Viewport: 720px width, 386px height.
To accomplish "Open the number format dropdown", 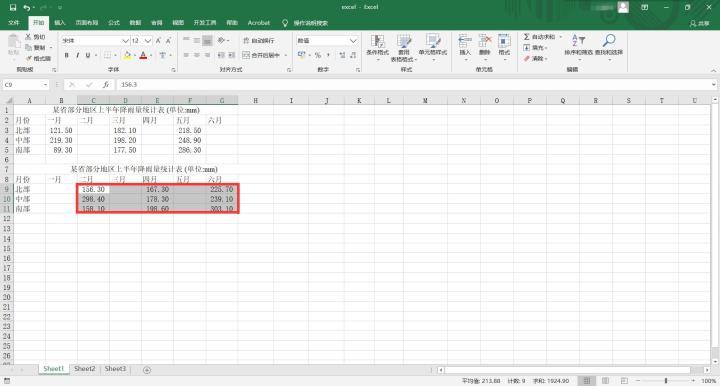I will [x=353, y=41].
